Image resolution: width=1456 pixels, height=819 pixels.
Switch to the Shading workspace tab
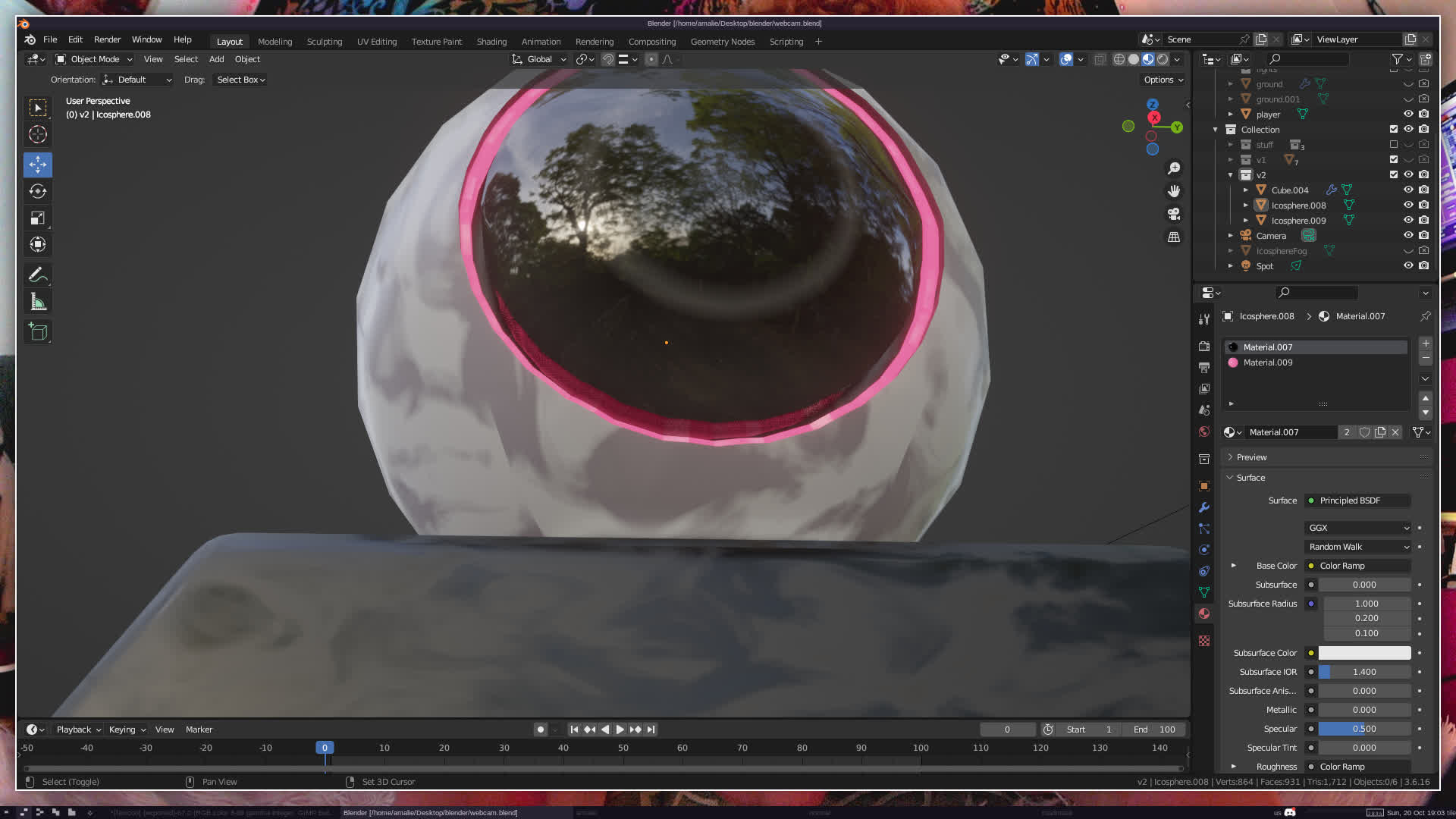pos(491,42)
